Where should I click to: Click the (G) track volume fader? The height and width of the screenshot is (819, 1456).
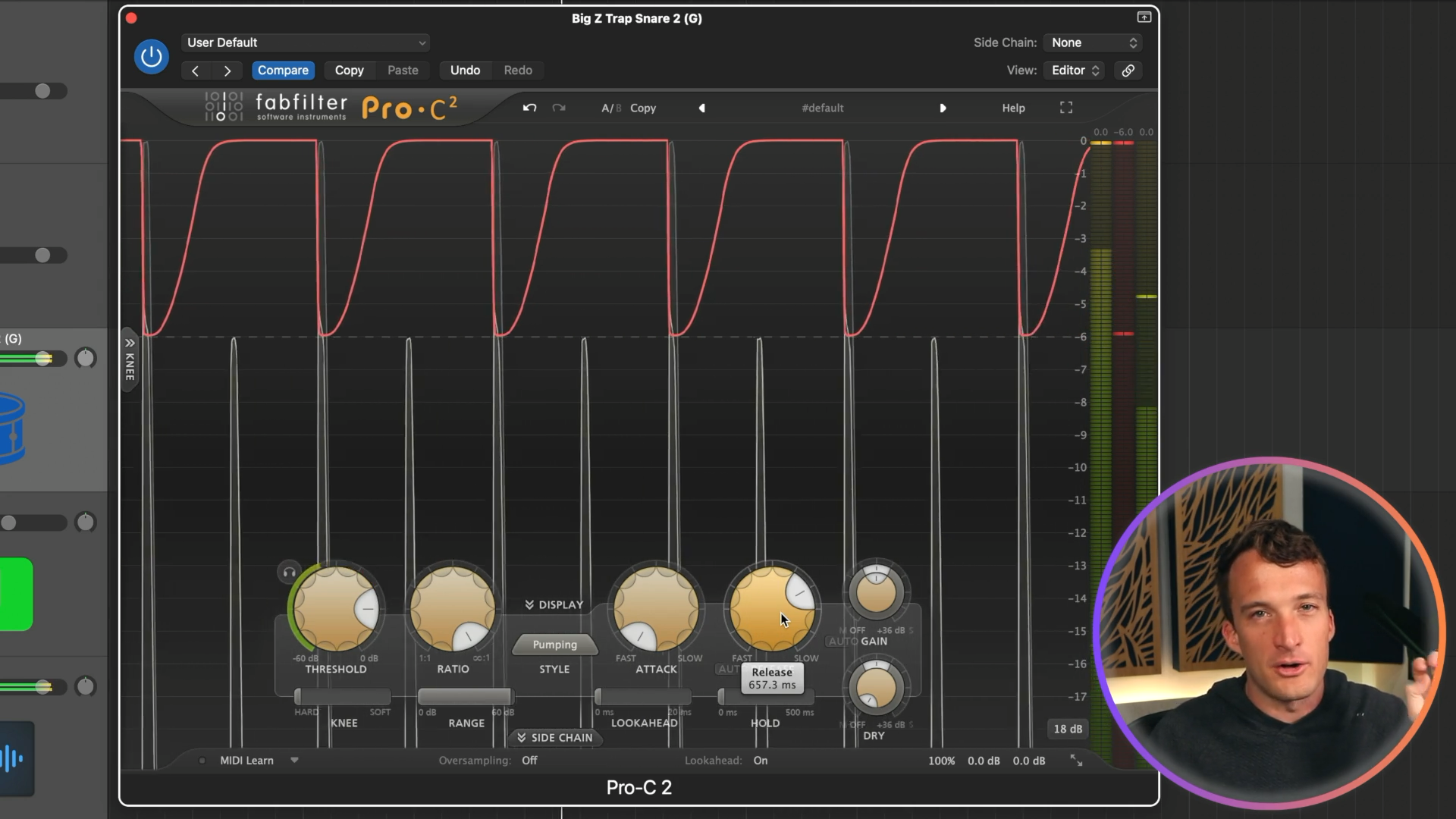[x=44, y=358]
